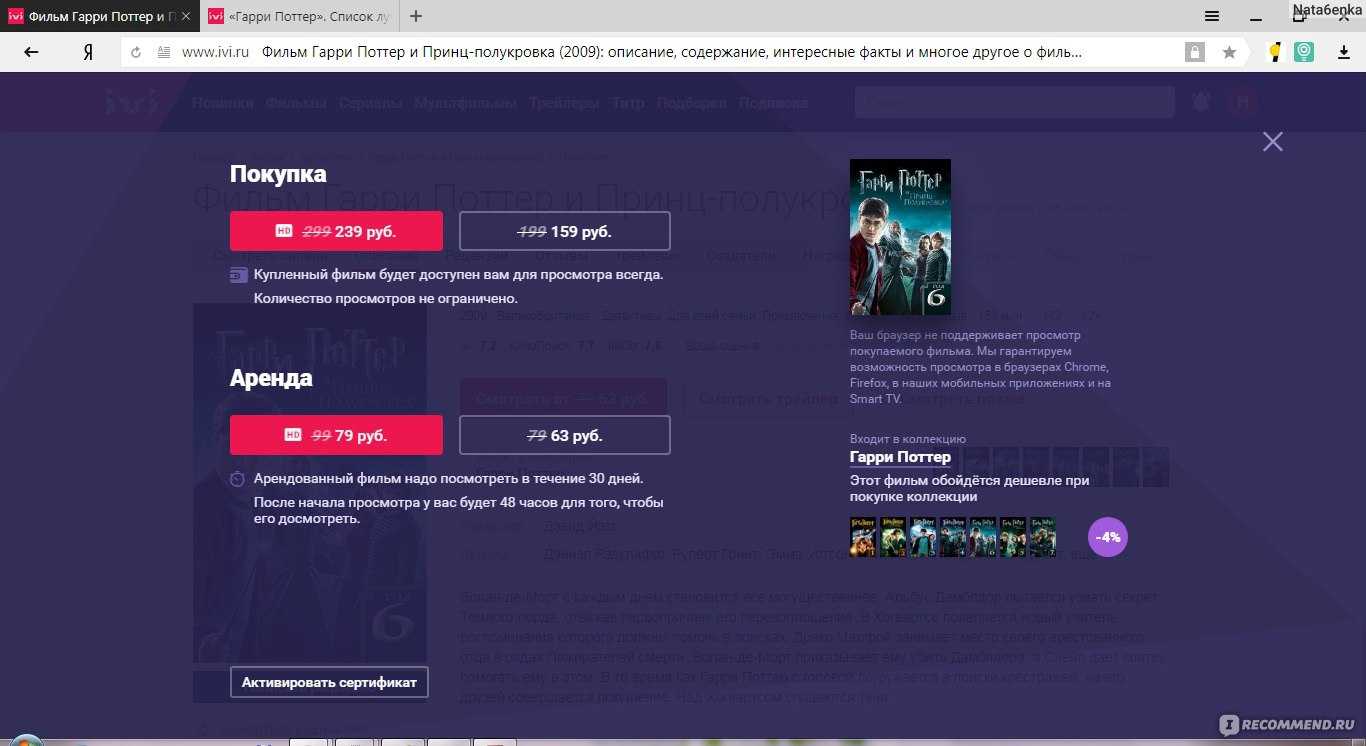Click the clock icon beside Арендованный фильм text
The image size is (1366, 746).
pyautogui.click(x=237, y=479)
